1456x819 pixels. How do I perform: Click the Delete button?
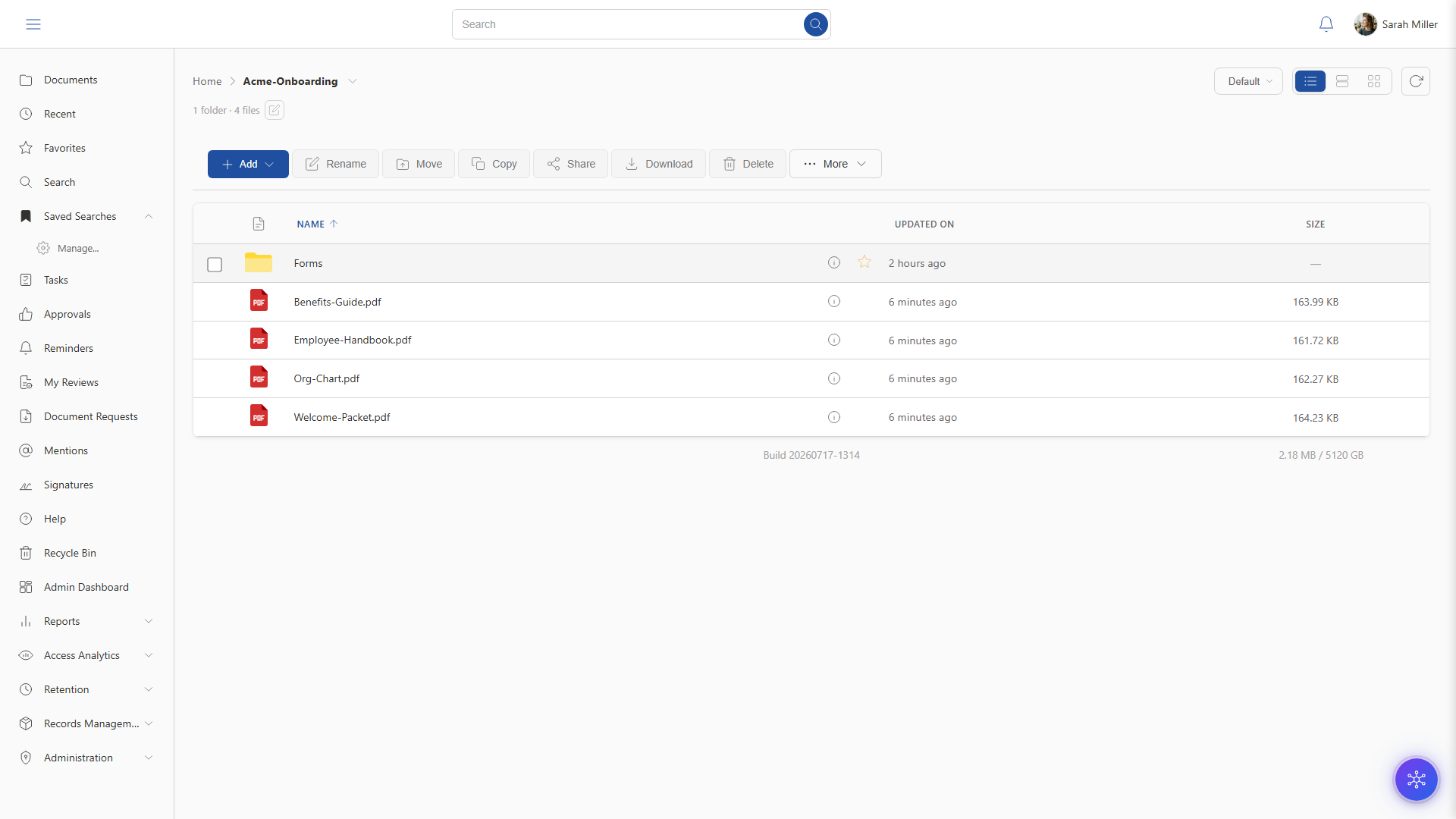click(x=748, y=164)
